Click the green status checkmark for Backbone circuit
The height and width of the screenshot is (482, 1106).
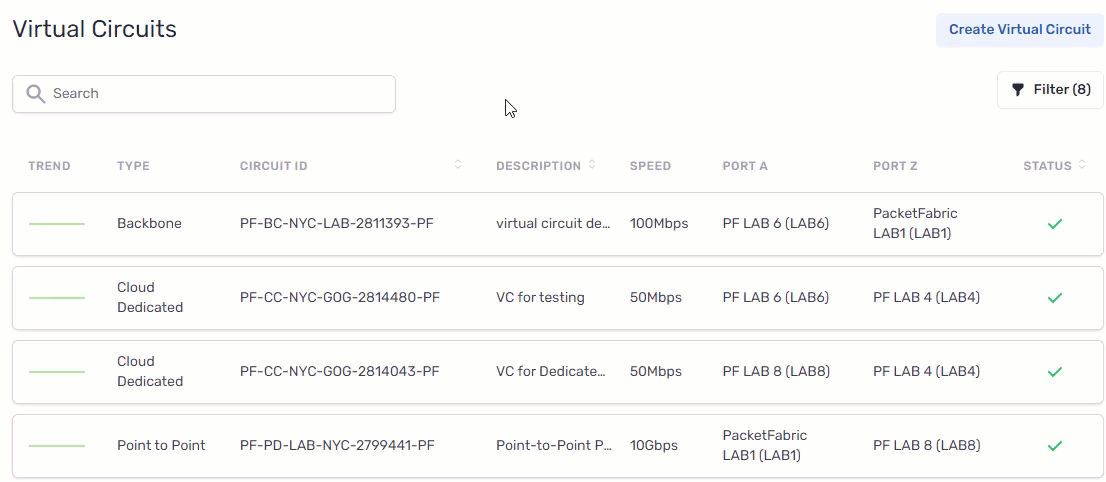[1054, 224]
